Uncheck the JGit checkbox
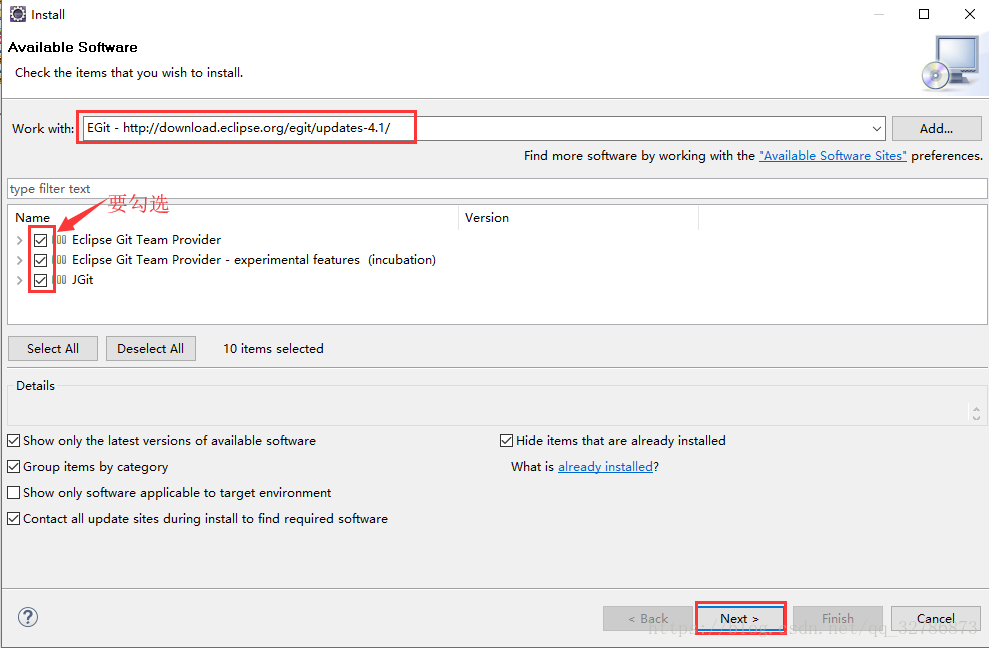 point(40,280)
